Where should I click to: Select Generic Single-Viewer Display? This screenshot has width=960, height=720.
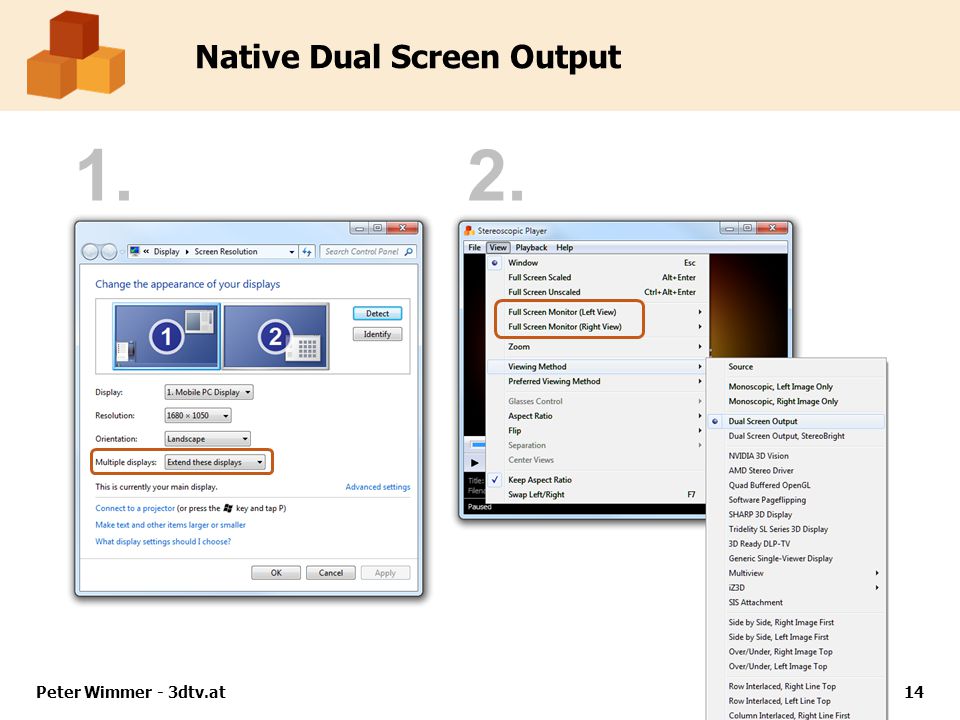797,559
